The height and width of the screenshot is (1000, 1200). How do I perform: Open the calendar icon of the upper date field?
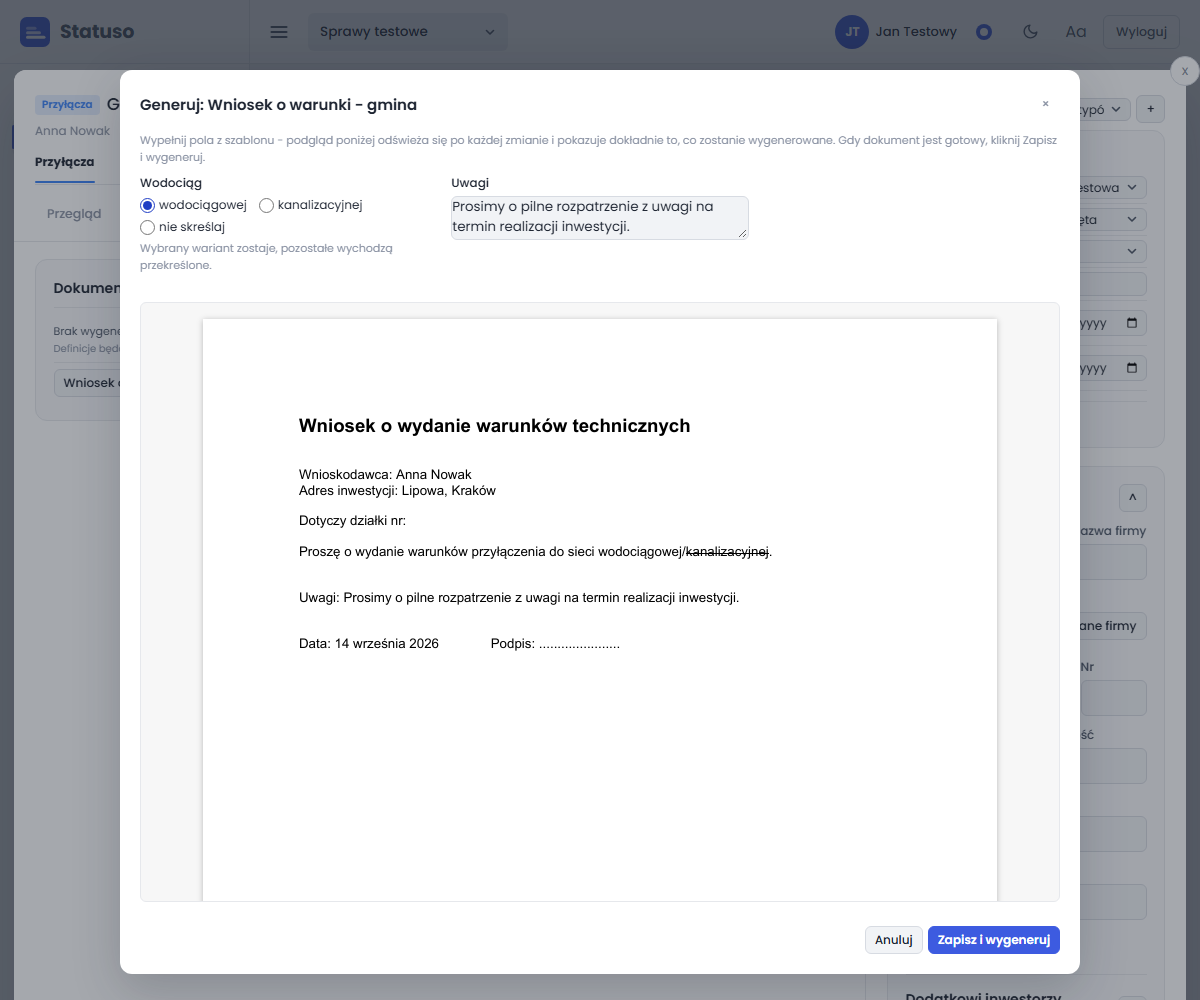[1132, 324]
